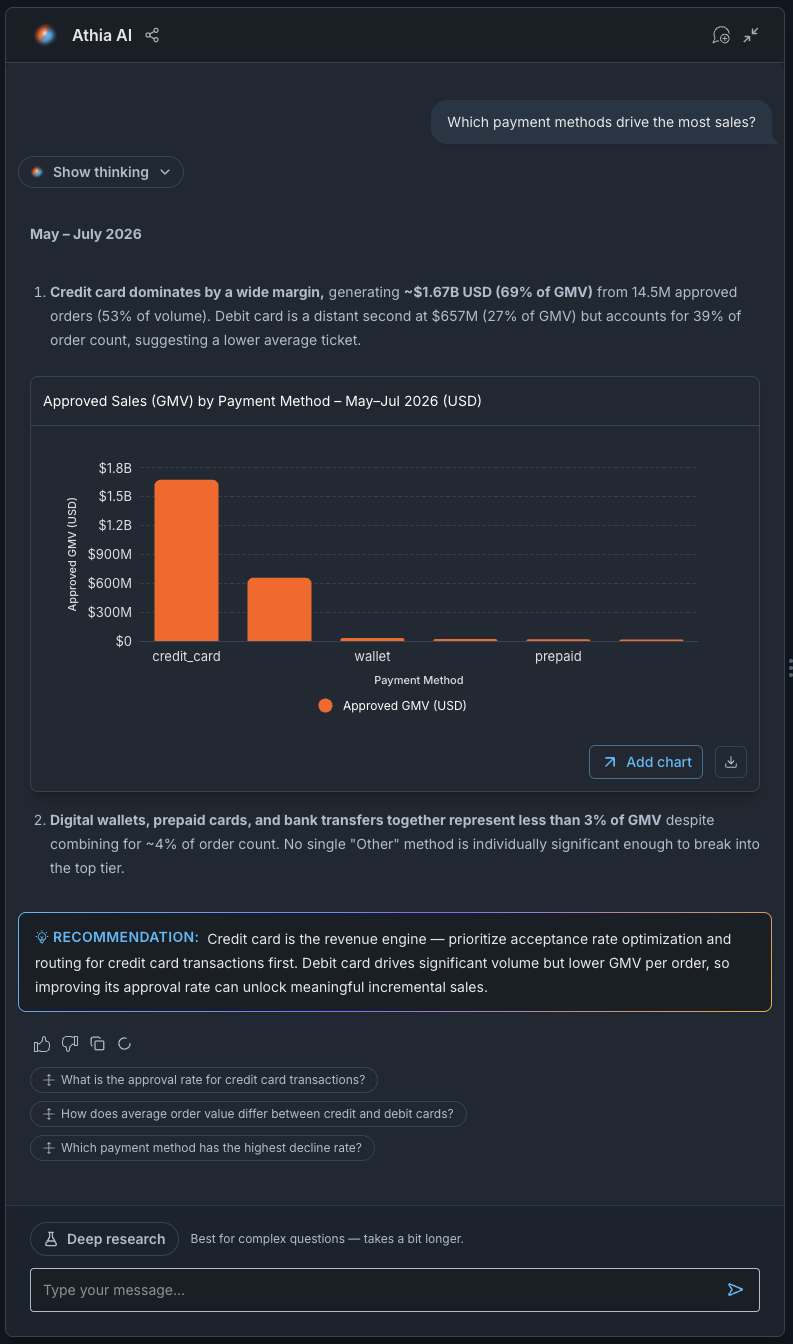Click the share icon next to Athia AI
This screenshot has width=793, height=1344.
click(x=152, y=35)
